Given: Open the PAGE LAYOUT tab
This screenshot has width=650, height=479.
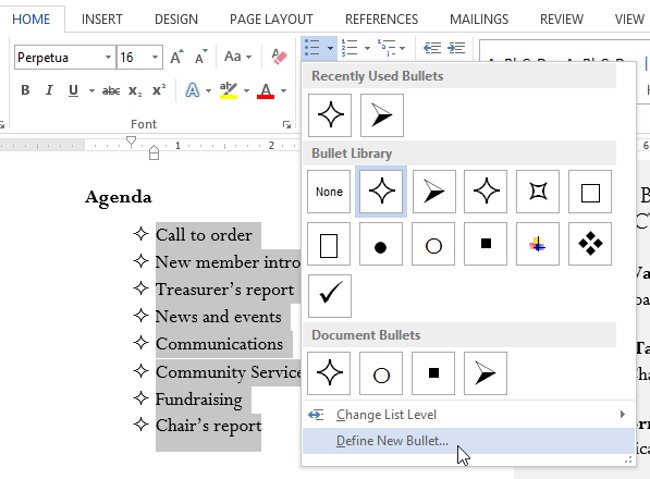Looking at the screenshot, I should point(270,19).
